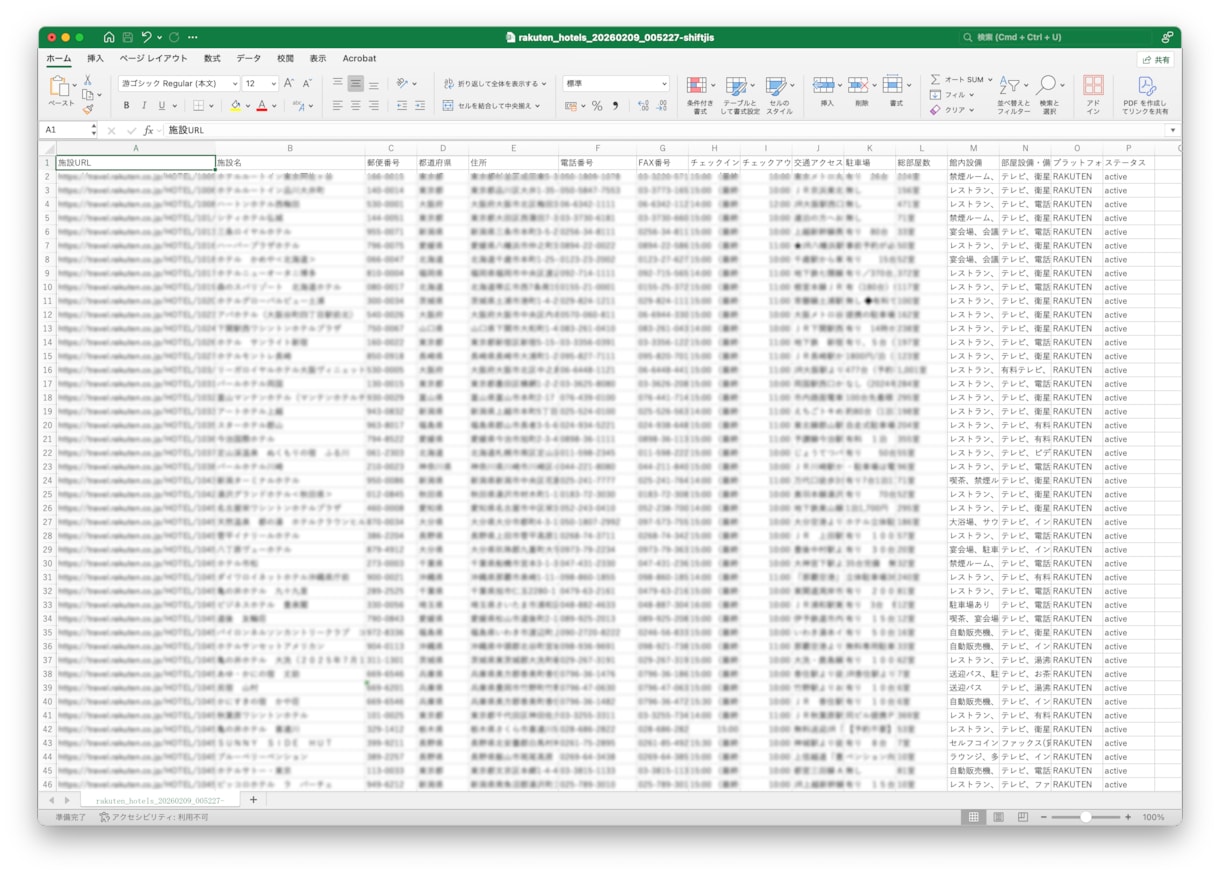Viewport: 1220px width, 876px height.
Task: Expand the AutoSum オート SUM dropdown
Action: (989, 80)
